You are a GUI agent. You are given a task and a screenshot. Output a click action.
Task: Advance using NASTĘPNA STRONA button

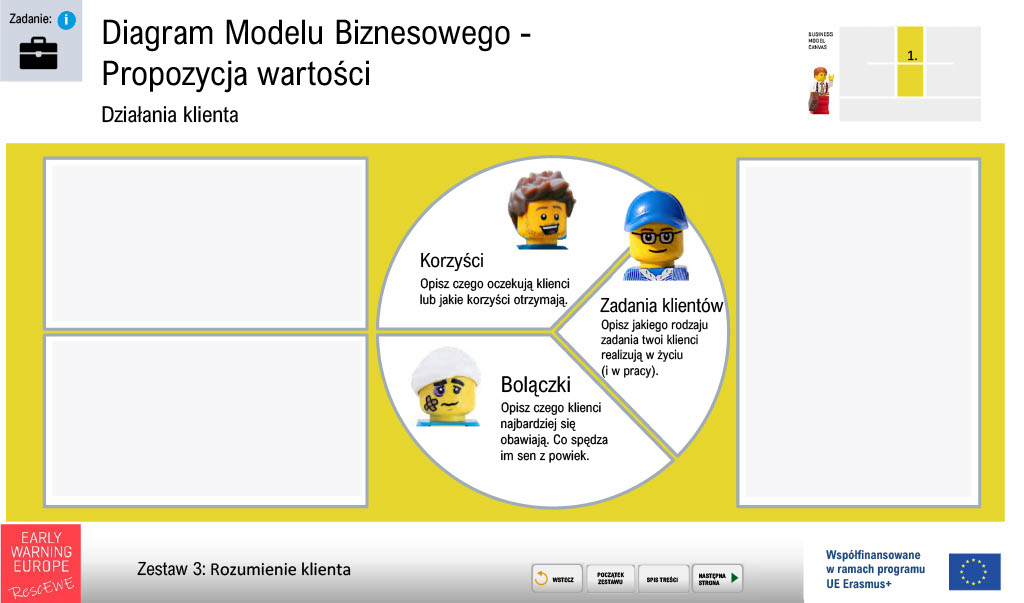click(x=717, y=579)
